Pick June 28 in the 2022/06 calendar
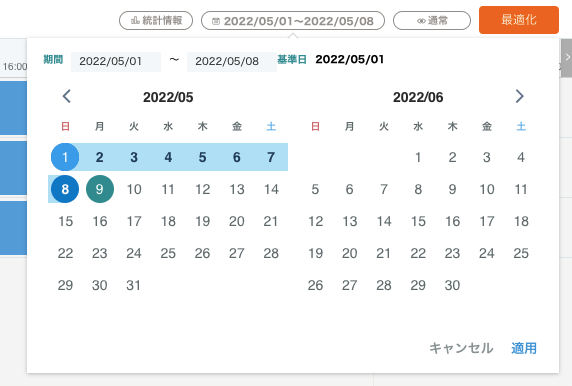The width and height of the screenshot is (572, 386). click(x=384, y=285)
